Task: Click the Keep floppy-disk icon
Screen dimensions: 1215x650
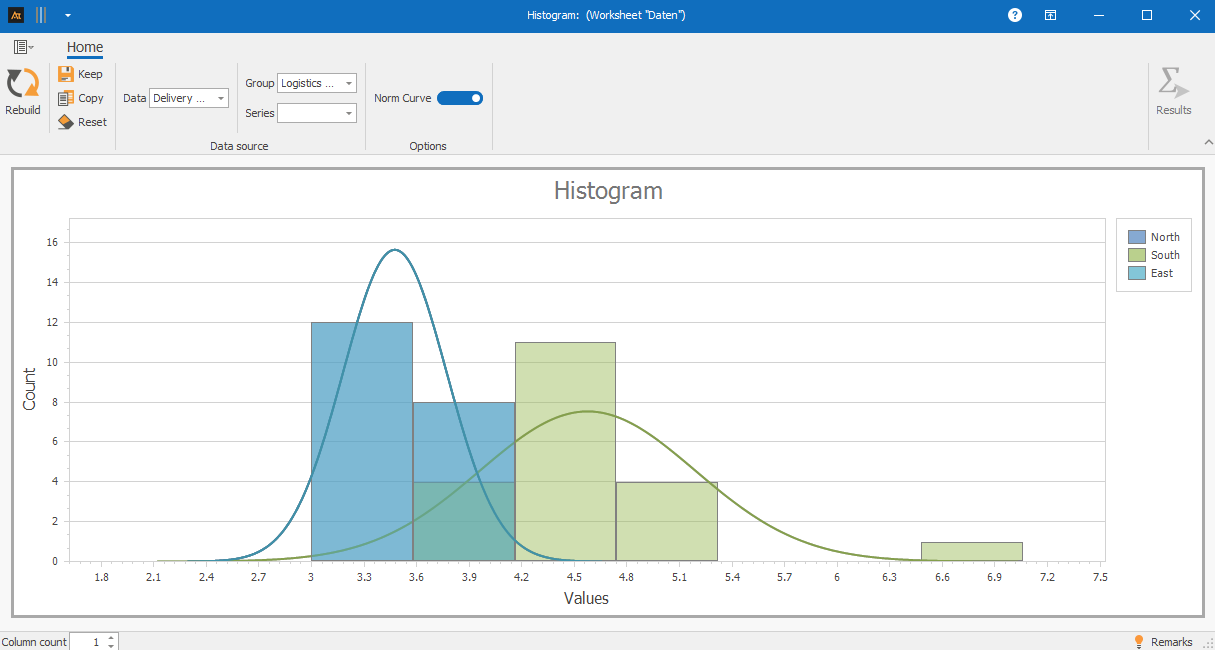Action: pos(66,74)
